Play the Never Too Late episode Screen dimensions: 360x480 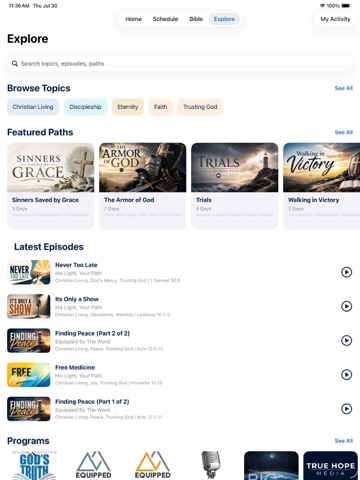coord(346,272)
